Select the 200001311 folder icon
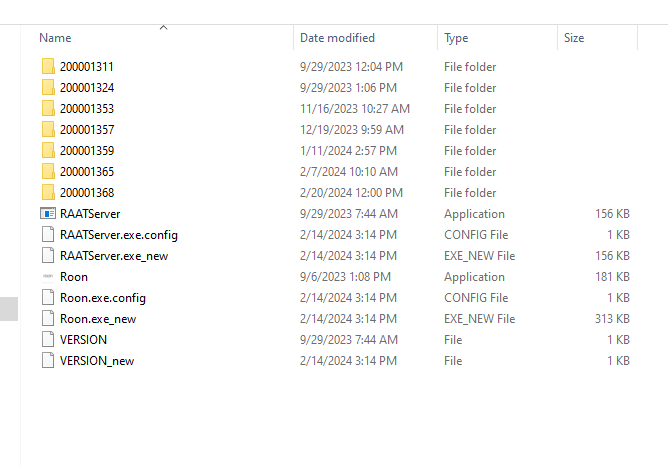 pos(48,66)
